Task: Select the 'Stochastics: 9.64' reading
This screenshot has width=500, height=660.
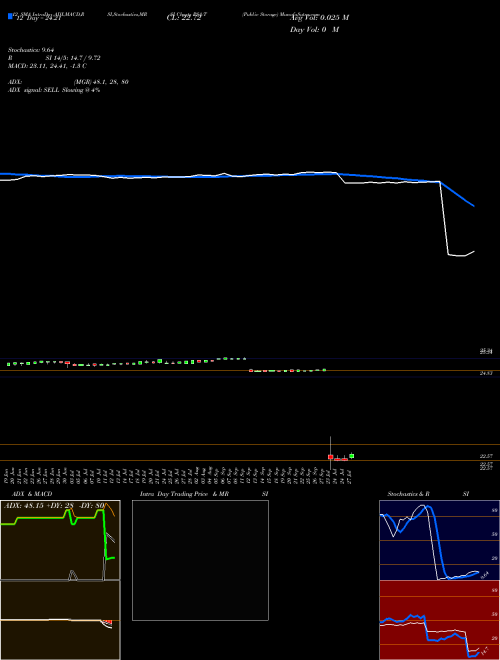Action: (32, 50)
